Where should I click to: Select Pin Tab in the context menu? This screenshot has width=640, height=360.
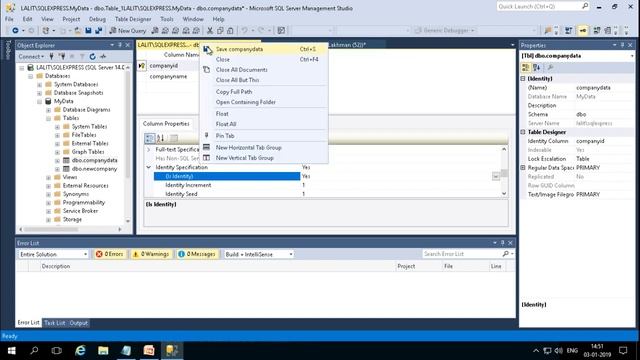tap(264, 136)
